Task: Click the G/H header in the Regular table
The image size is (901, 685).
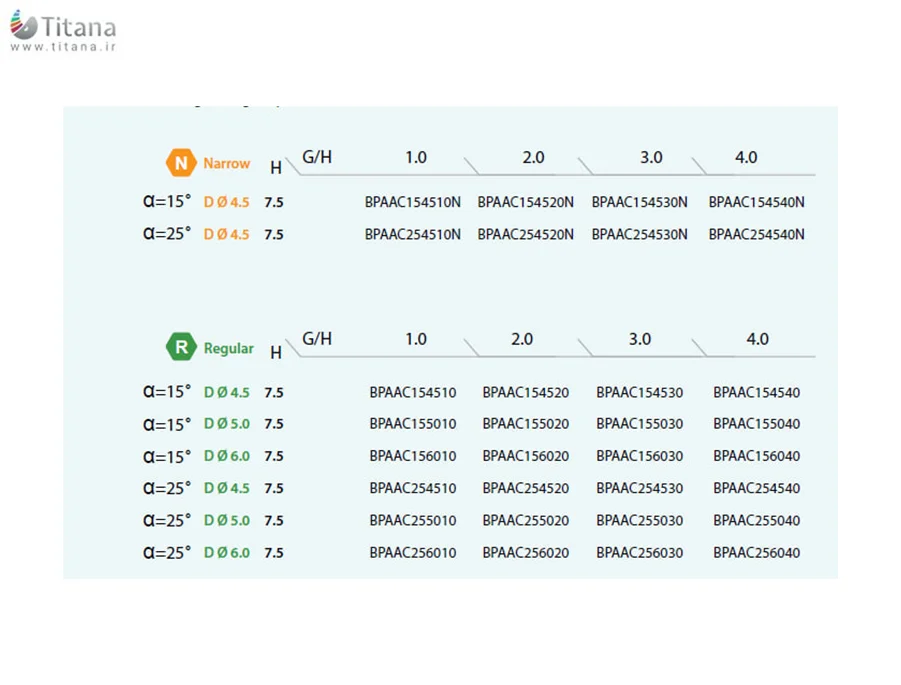Action: [317, 339]
